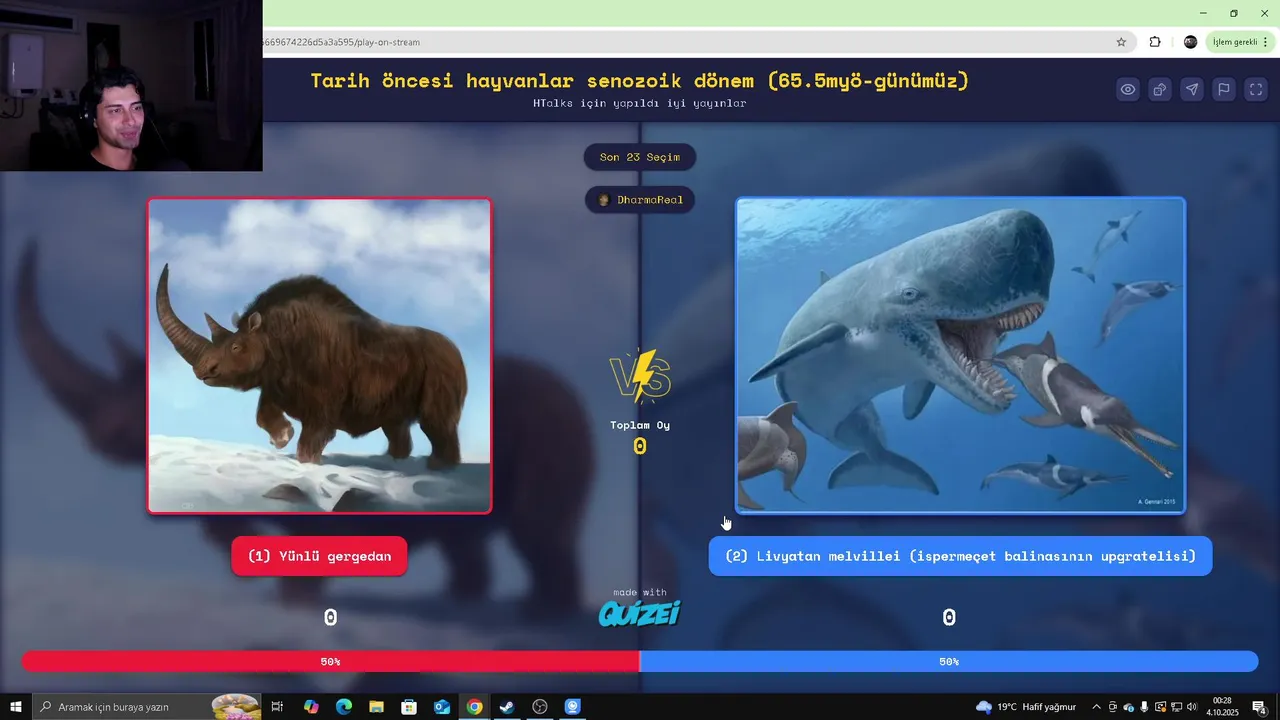Image resolution: width=1280 pixels, height=720 pixels.
Task: Open the notification center icon
Action: (1260, 707)
